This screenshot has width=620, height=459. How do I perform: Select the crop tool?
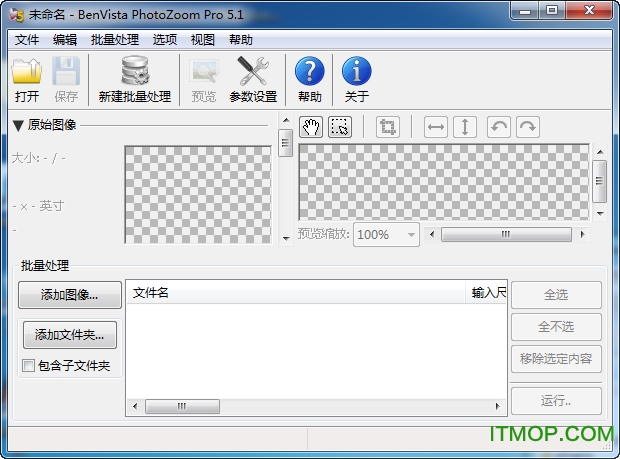click(x=387, y=127)
